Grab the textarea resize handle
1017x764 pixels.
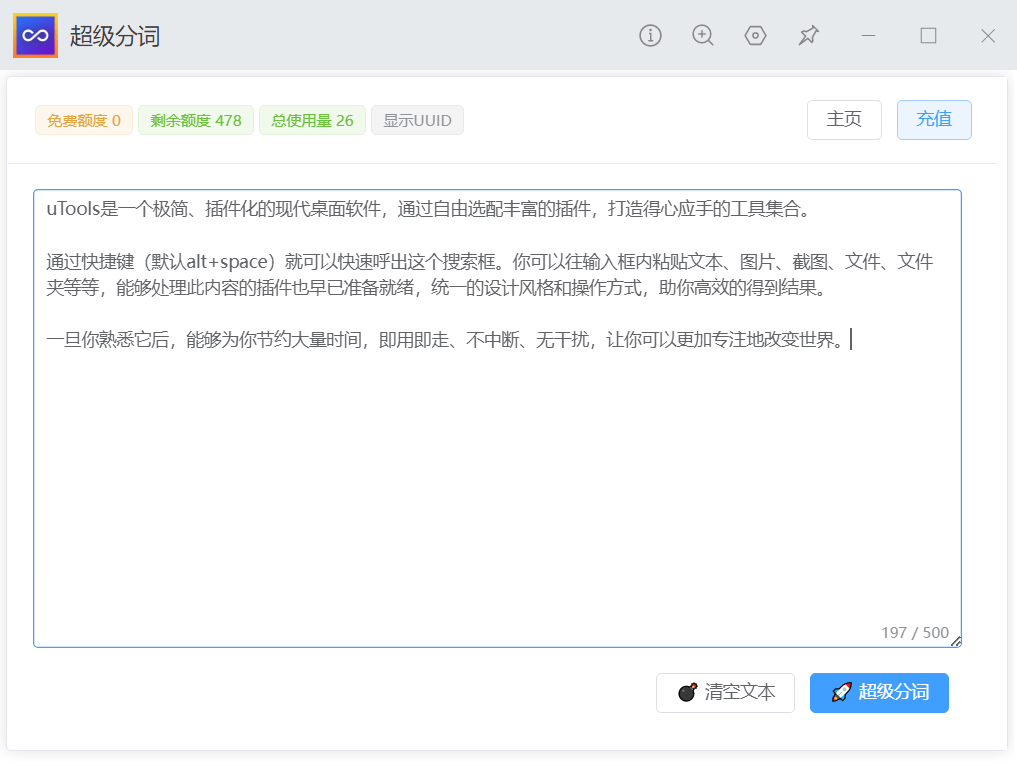(955, 641)
